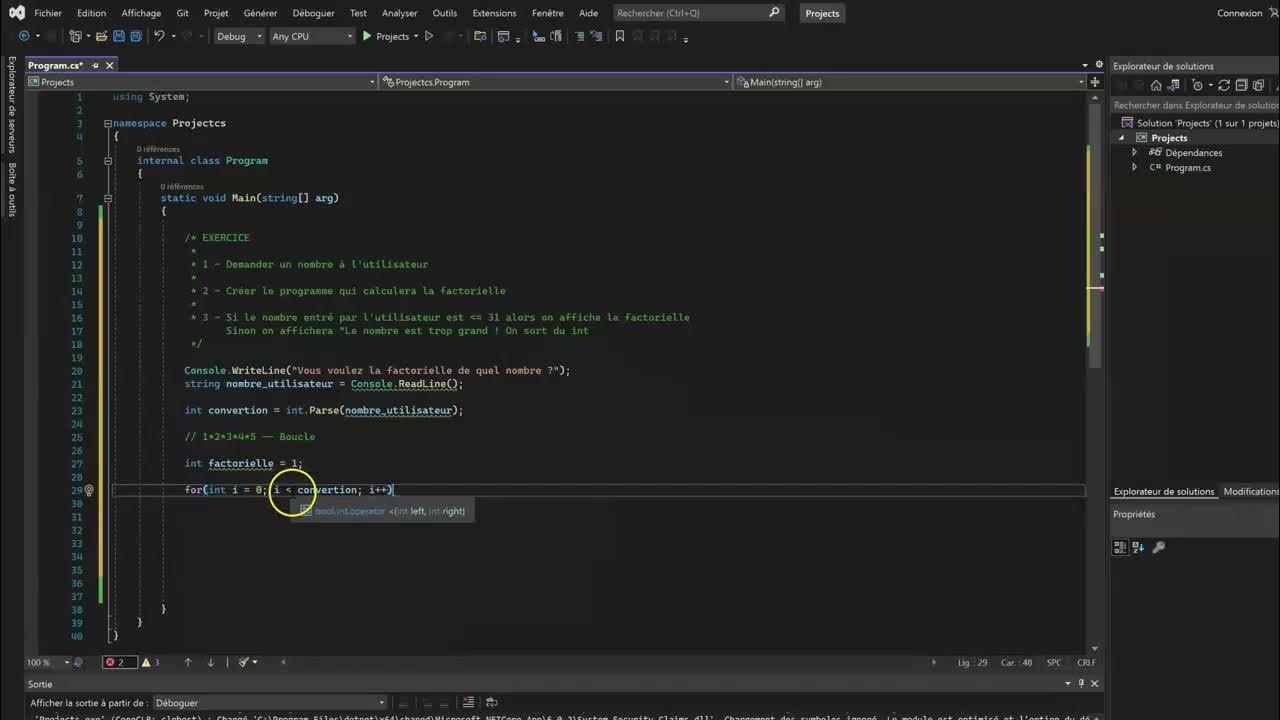
Task: Refresh the Solution Explorer with the sync icon
Action: coord(1224,85)
